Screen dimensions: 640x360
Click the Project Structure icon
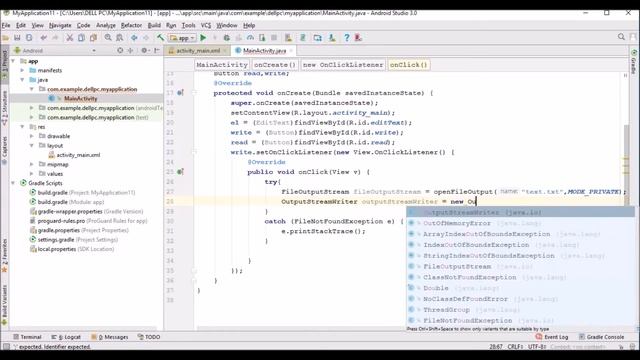(x=318, y=38)
